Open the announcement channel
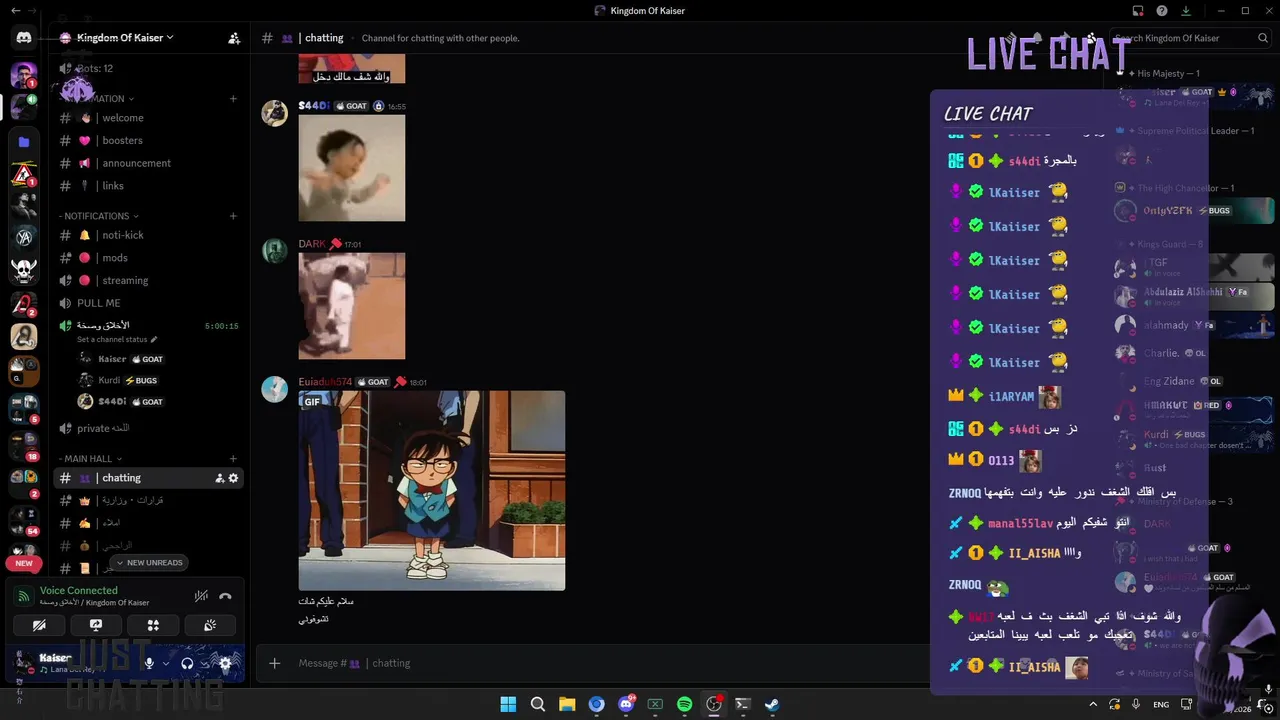This screenshot has height=720, width=1280. coord(150,163)
